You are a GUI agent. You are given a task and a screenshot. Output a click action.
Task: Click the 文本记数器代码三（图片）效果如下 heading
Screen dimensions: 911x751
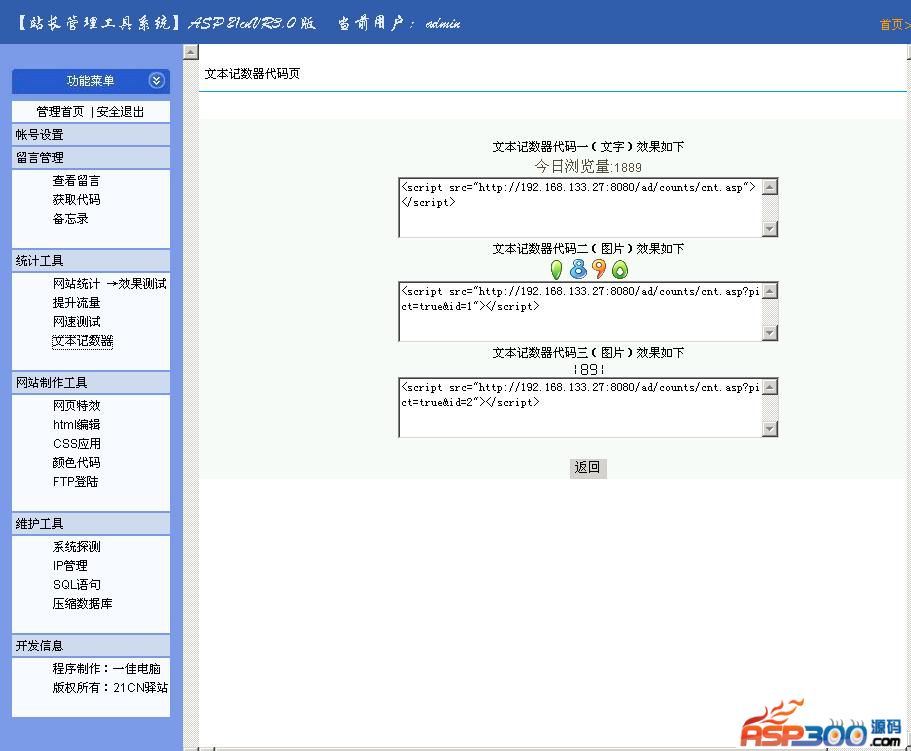point(588,353)
